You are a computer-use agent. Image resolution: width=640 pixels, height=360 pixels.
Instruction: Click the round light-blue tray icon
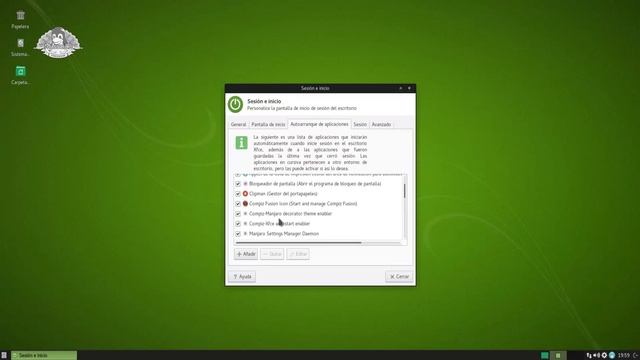(x=612, y=356)
